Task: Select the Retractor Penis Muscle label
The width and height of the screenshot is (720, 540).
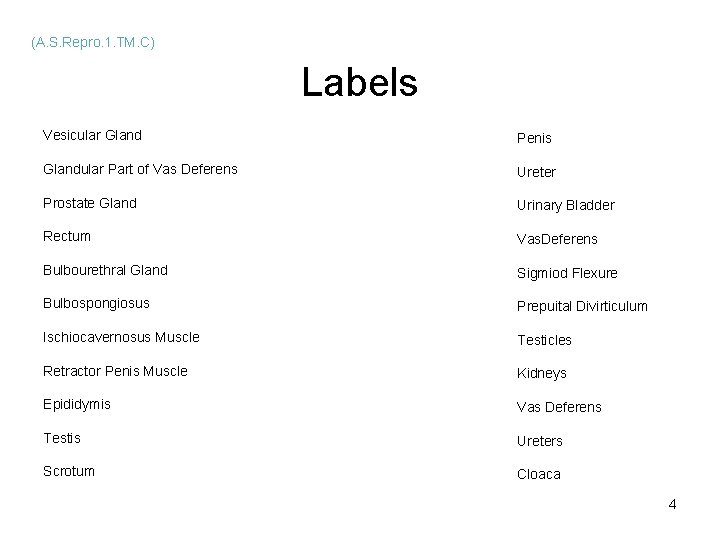Action: coord(115,371)
